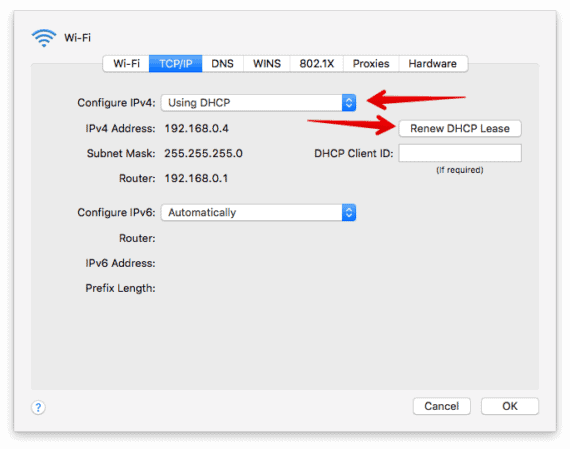Open the Configure IPv6 Automatically dropdown
The image size is (570, 449).
tap(258, 212)
